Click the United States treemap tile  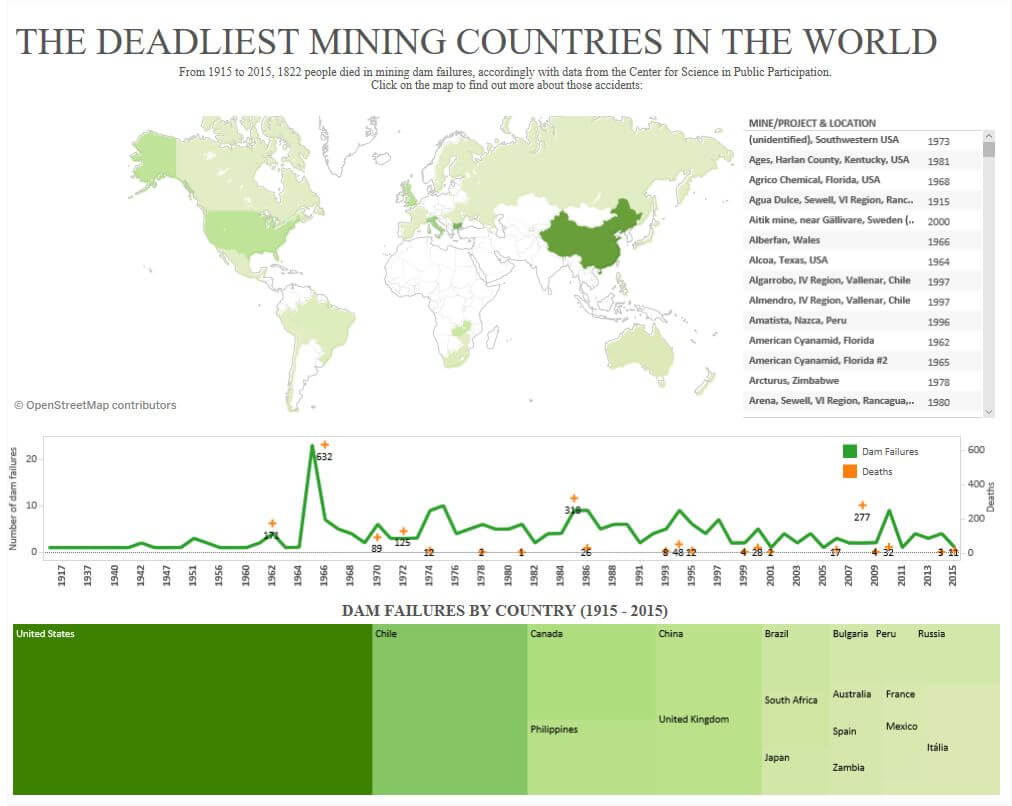point(192,709)
